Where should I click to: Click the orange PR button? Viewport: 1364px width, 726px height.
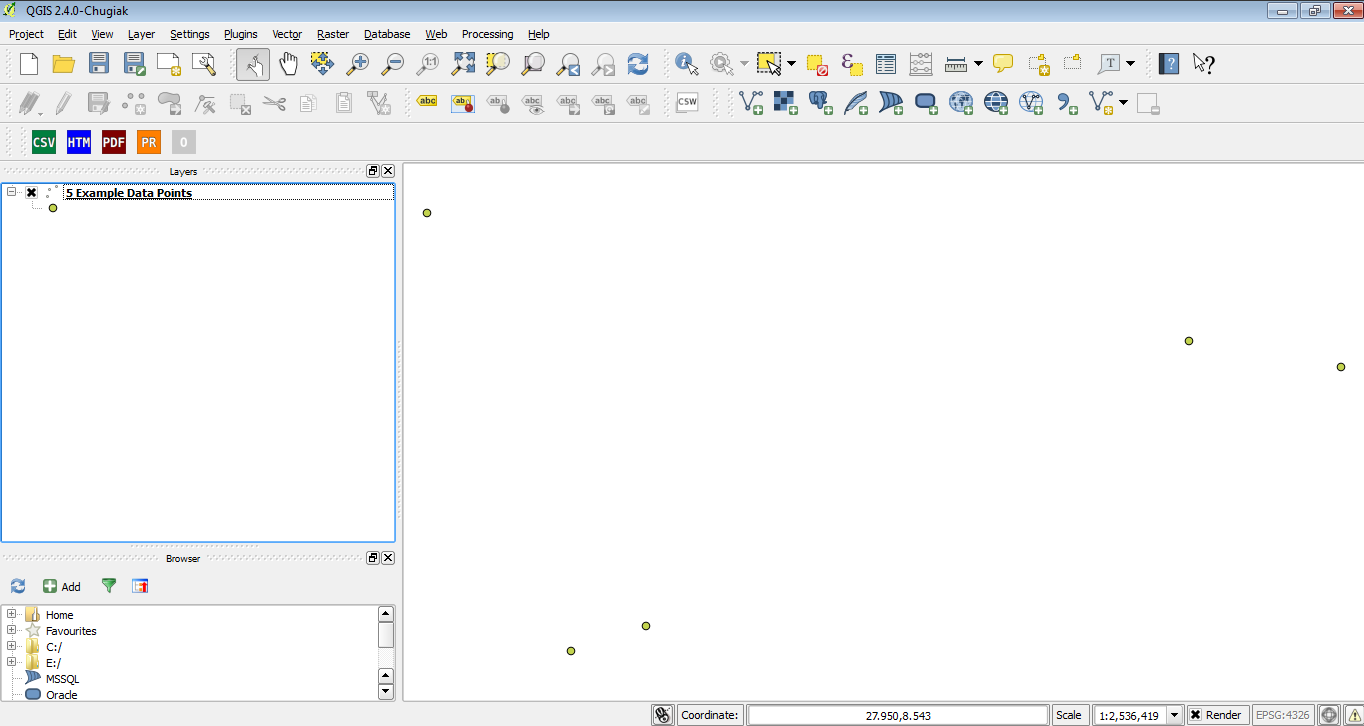click(149, 142)
